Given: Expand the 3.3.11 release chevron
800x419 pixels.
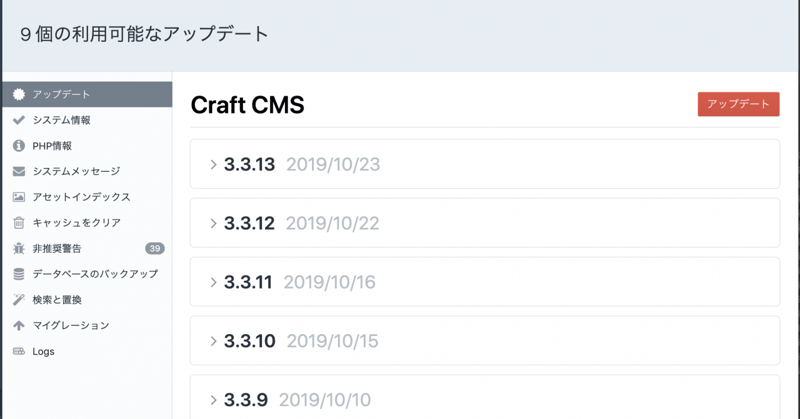Looking at the screenshot, I should (214, 283).
